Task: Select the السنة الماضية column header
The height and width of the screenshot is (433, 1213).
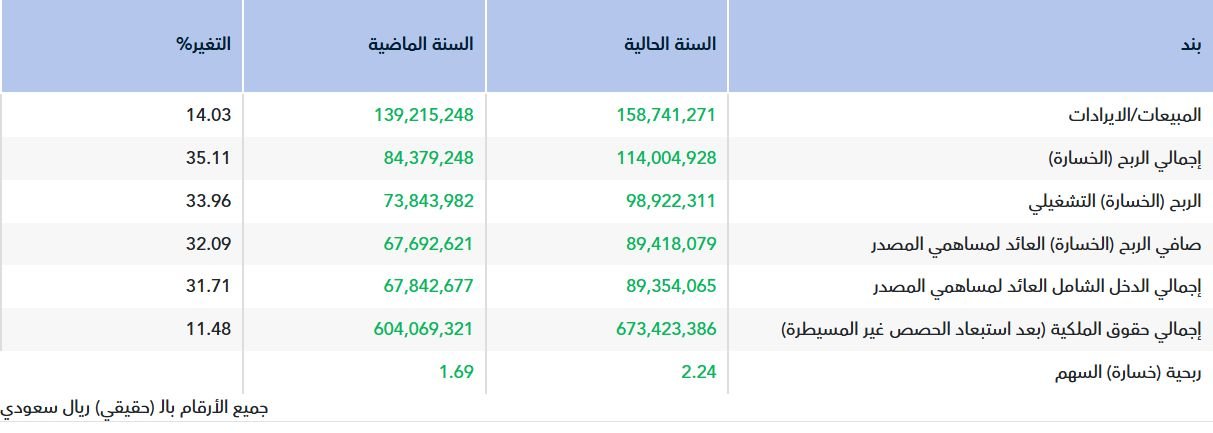Action: click(420, 45)
